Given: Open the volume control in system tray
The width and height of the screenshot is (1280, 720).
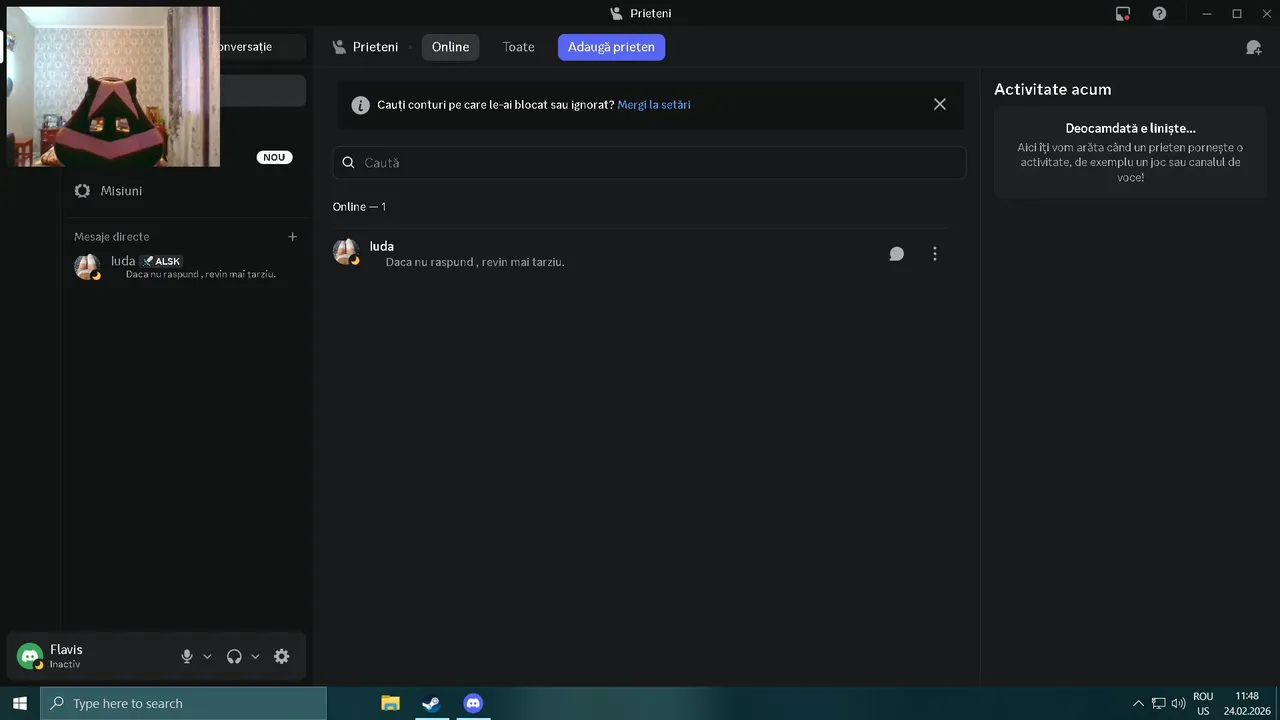Looking at the screenshot, I should click(x=1178, y=703).
